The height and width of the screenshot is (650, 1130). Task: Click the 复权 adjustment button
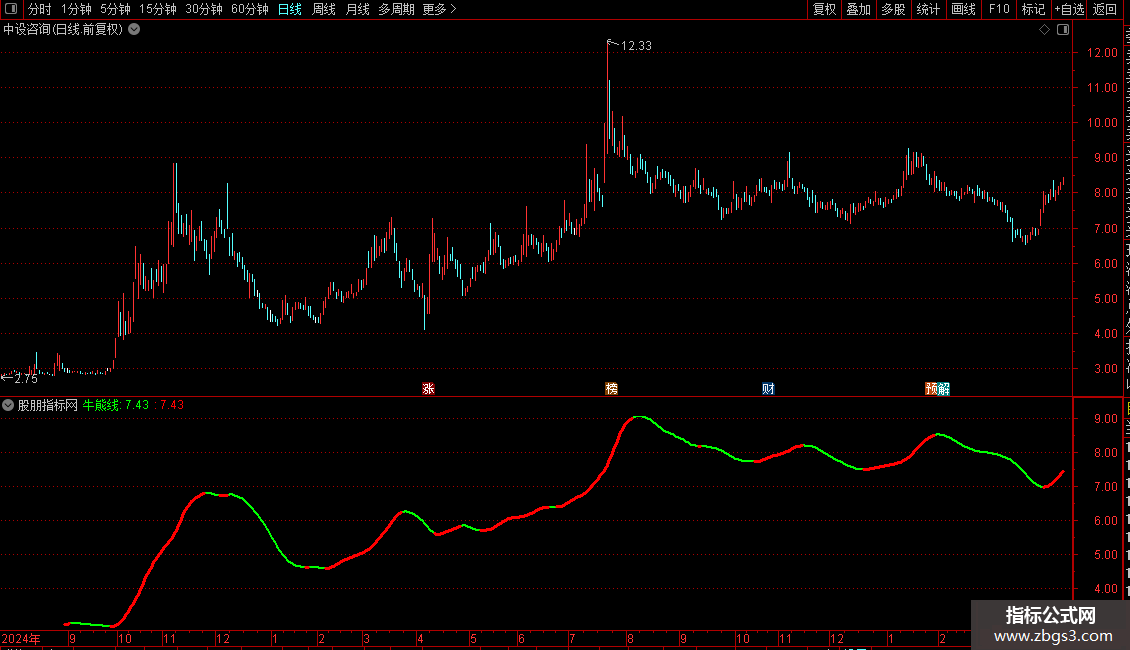coord(824,9)
